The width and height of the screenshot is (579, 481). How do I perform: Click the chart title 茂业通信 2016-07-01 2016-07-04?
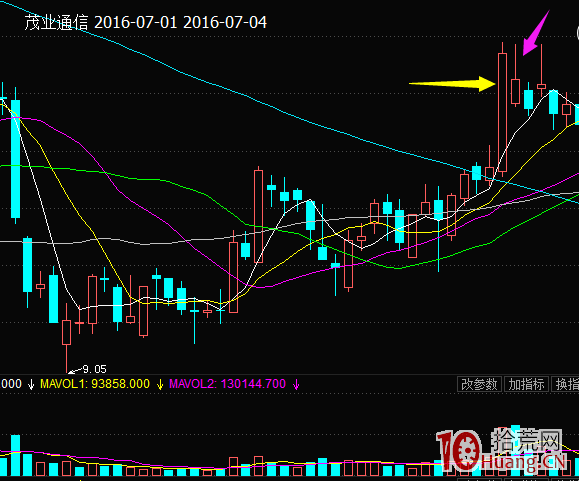coord(145,23)
